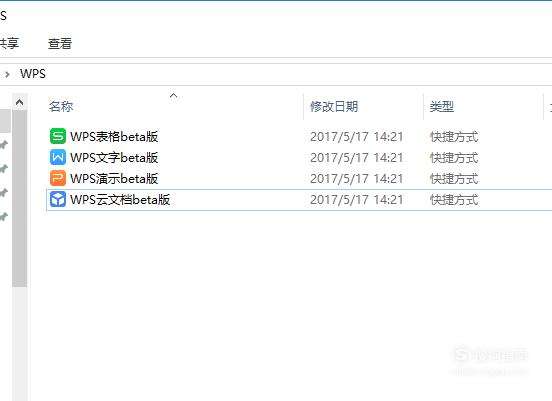552x401 pixels.
Task: Click the navigation pane scrollbar thumb
Action: pos(20,199)
